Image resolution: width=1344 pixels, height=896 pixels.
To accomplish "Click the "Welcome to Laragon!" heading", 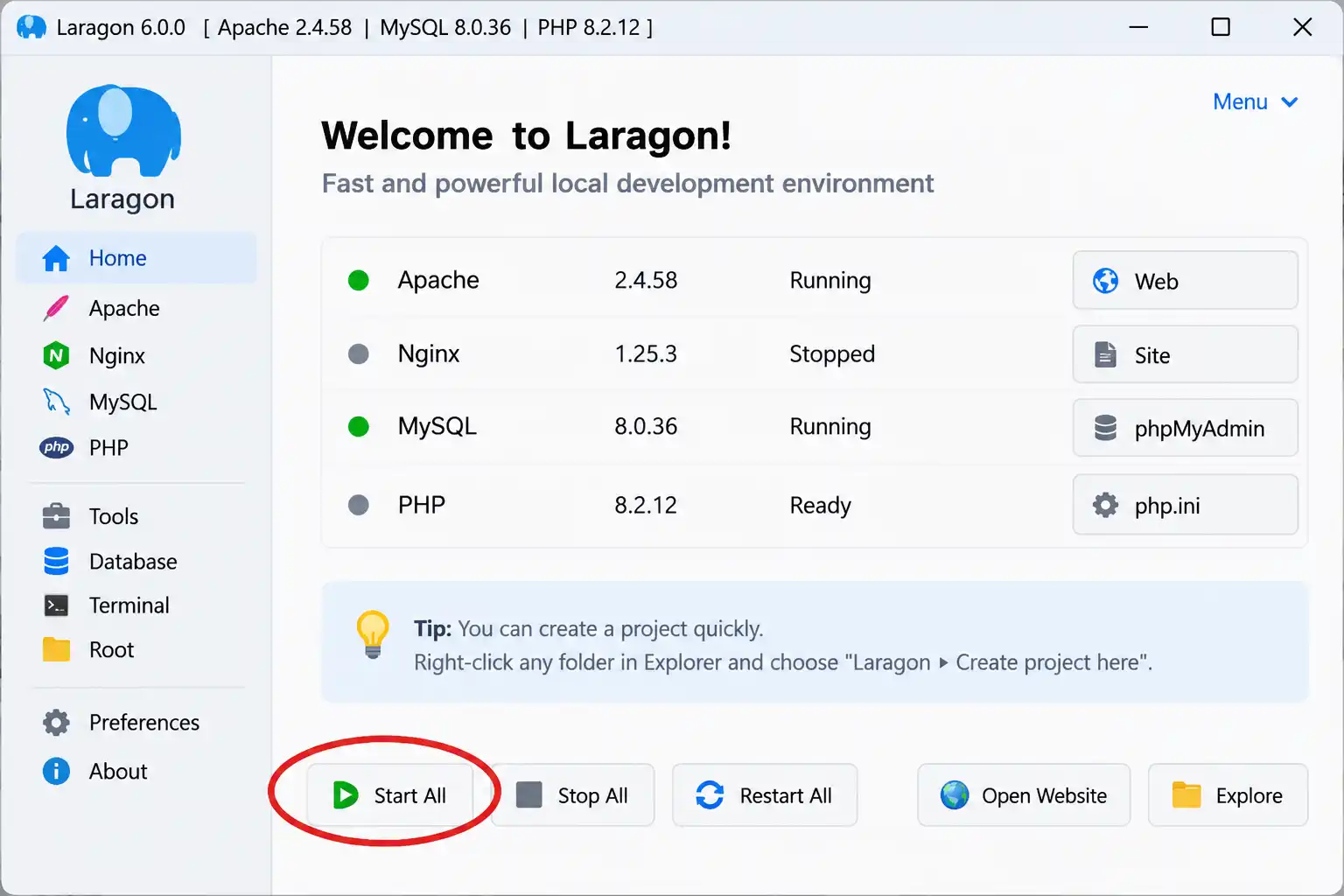I will 526,136.
